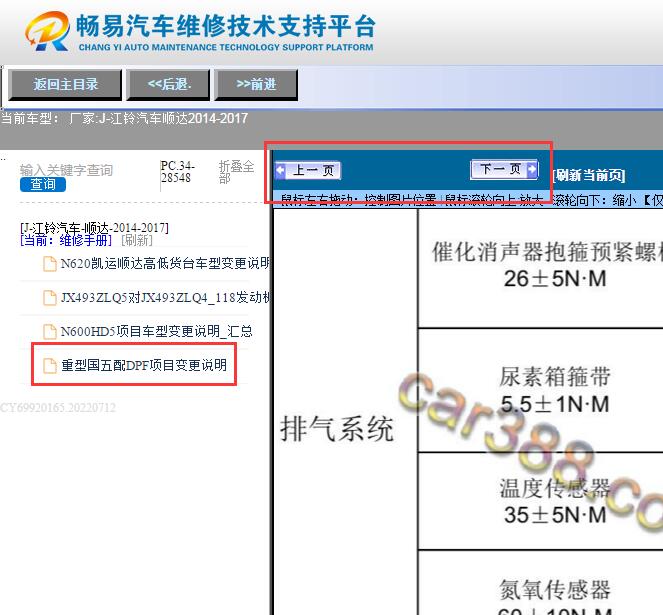Click the PC.34-28548 label
Viewport: 663px width, 615px height.
pos(178,171)
